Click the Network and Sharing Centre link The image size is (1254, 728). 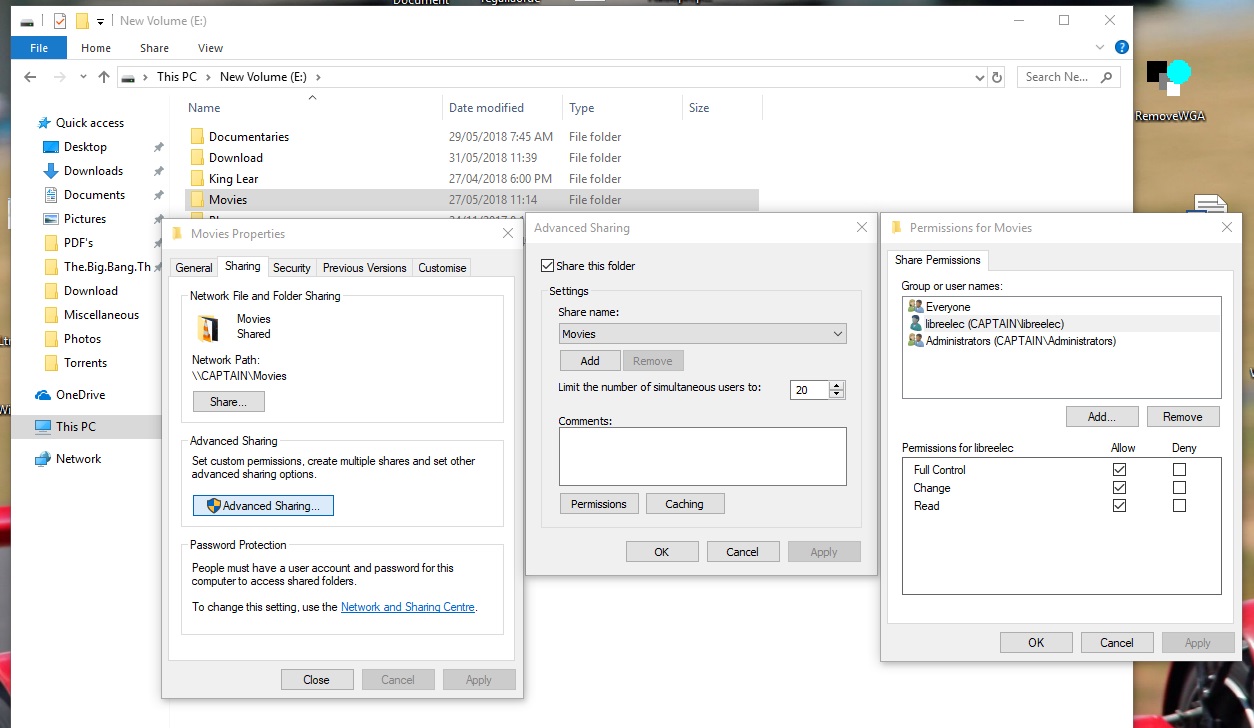click(408, 607)
